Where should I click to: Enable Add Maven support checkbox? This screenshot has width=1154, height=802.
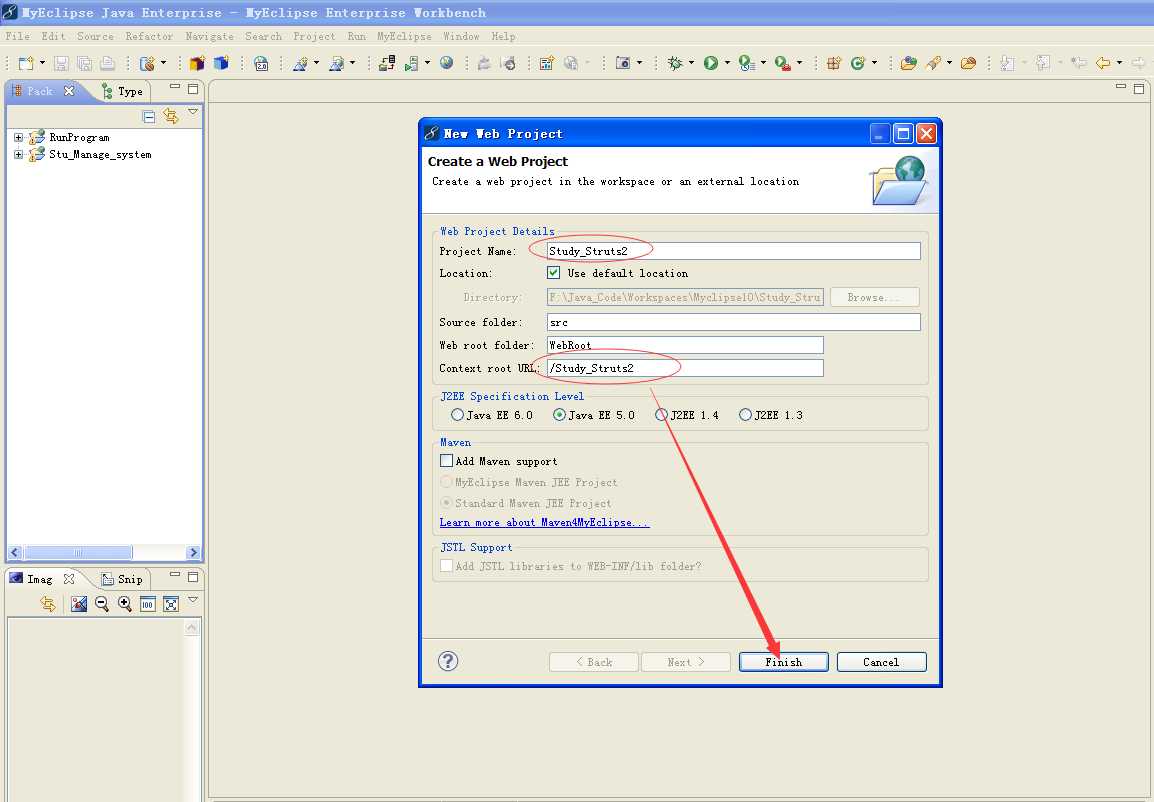pyautogui.click(x=446, y=461)
